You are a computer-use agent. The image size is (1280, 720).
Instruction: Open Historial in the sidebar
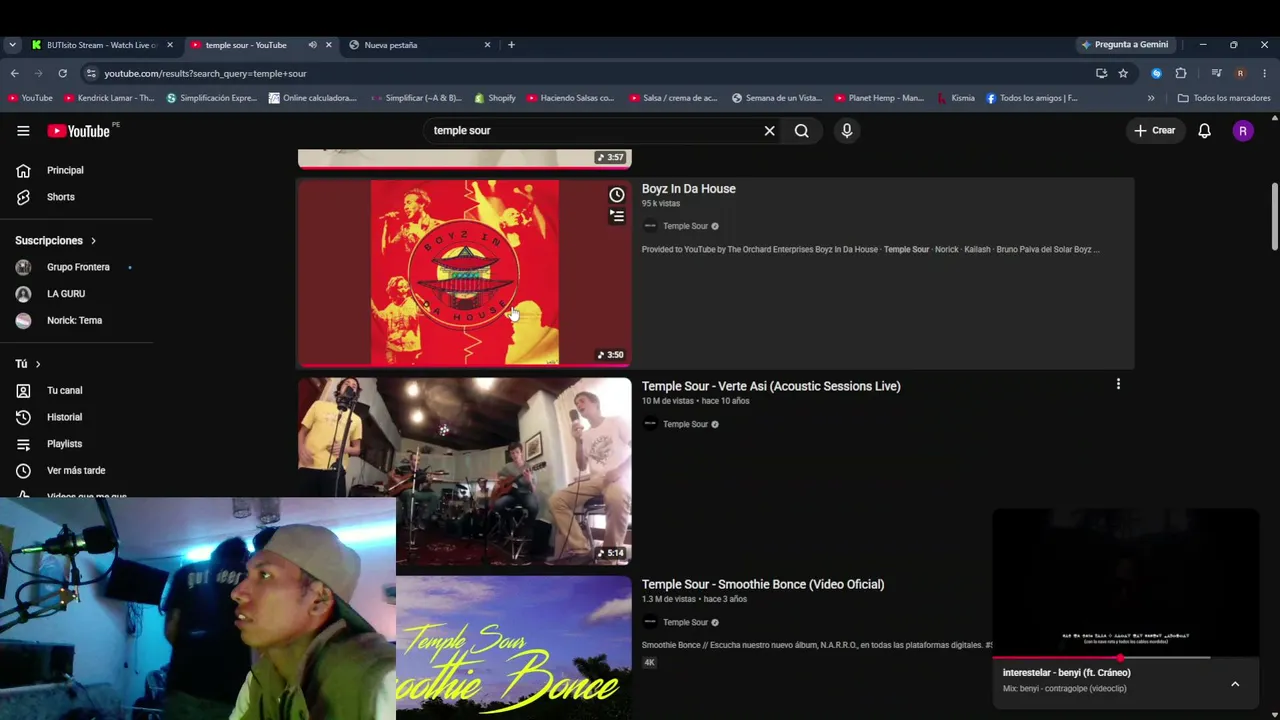(64, 417)
